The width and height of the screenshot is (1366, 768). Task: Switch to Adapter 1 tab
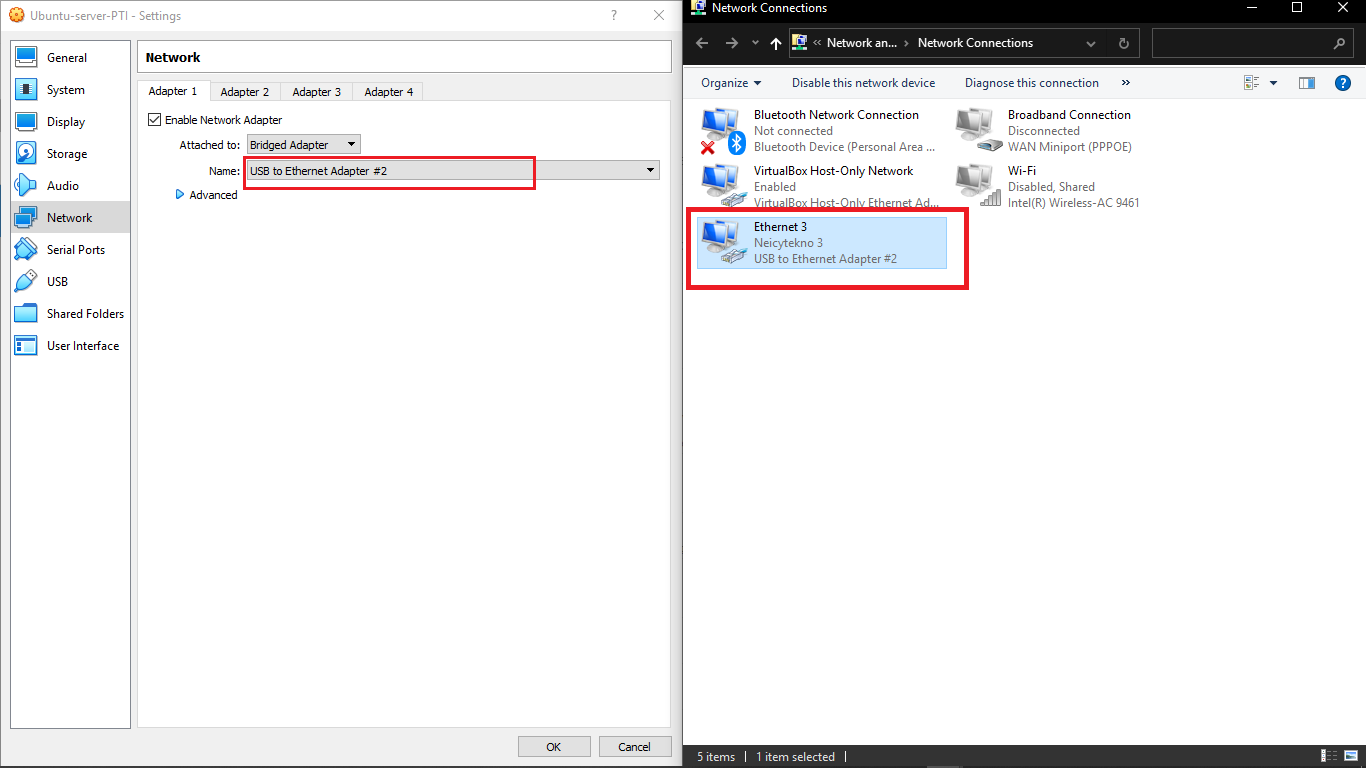pos(173,91)
